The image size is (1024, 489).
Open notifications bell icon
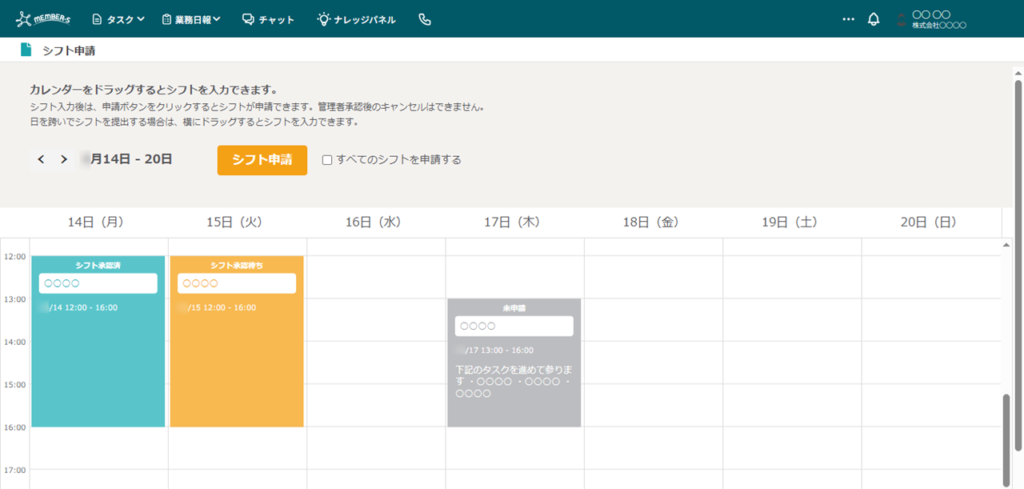tap(873, 20)
